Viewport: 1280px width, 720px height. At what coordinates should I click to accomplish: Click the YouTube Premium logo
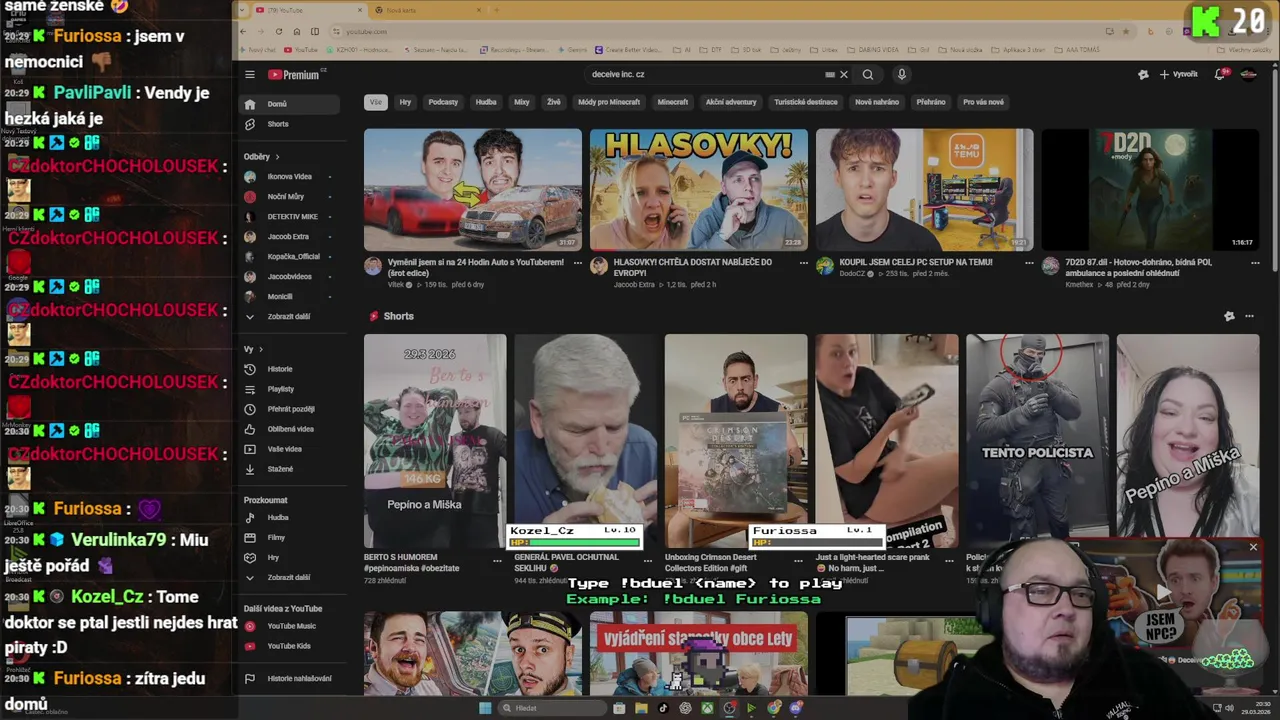point(295,74)
